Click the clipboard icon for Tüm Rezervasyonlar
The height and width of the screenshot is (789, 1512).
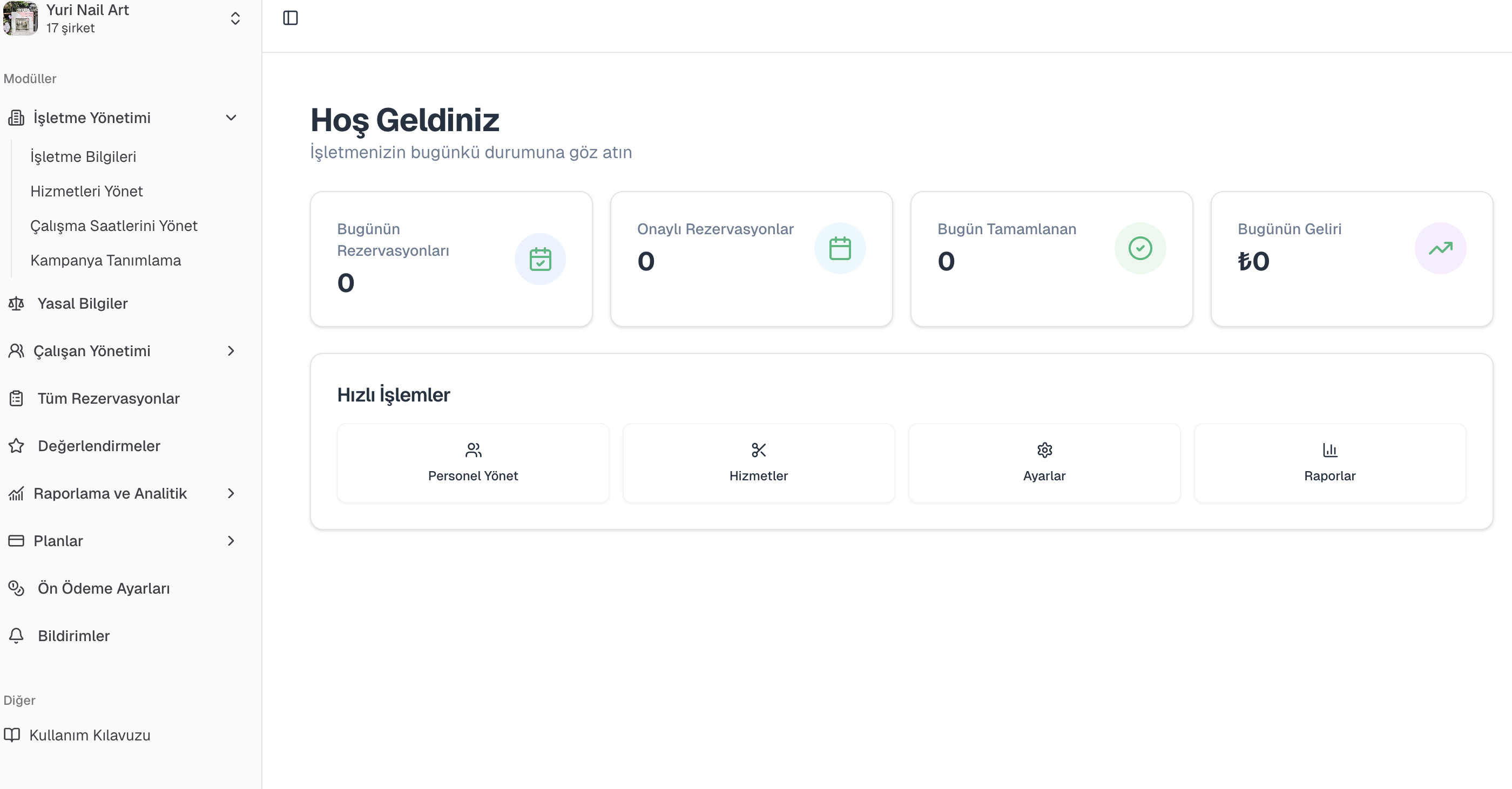pos(16,398)
